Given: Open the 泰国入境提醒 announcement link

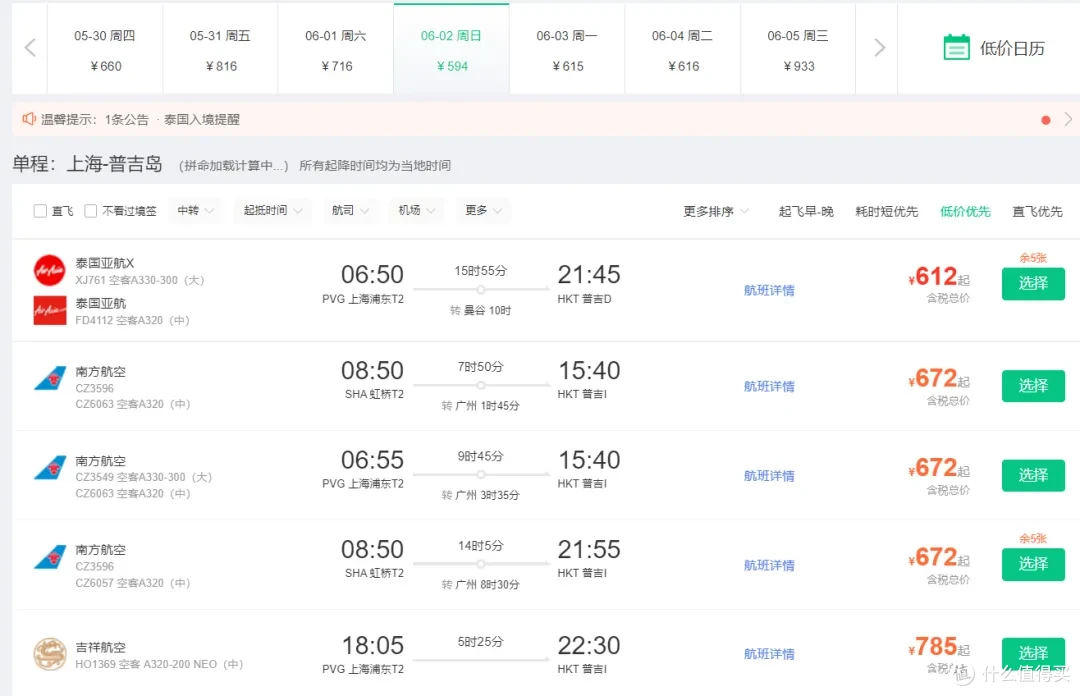Looking at the screenshot, I should point(202,119).
